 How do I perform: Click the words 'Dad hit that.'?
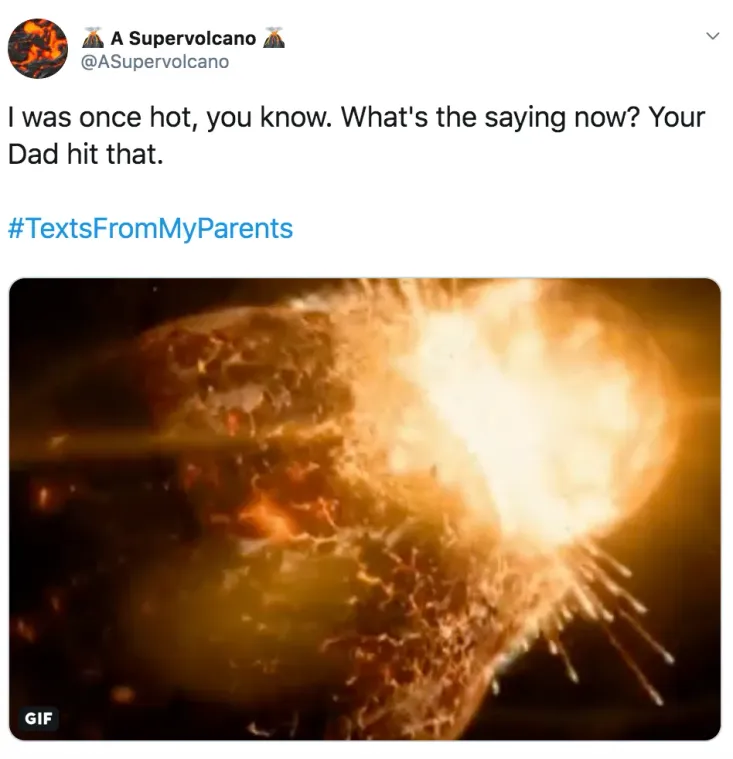(x=86, y=154)
